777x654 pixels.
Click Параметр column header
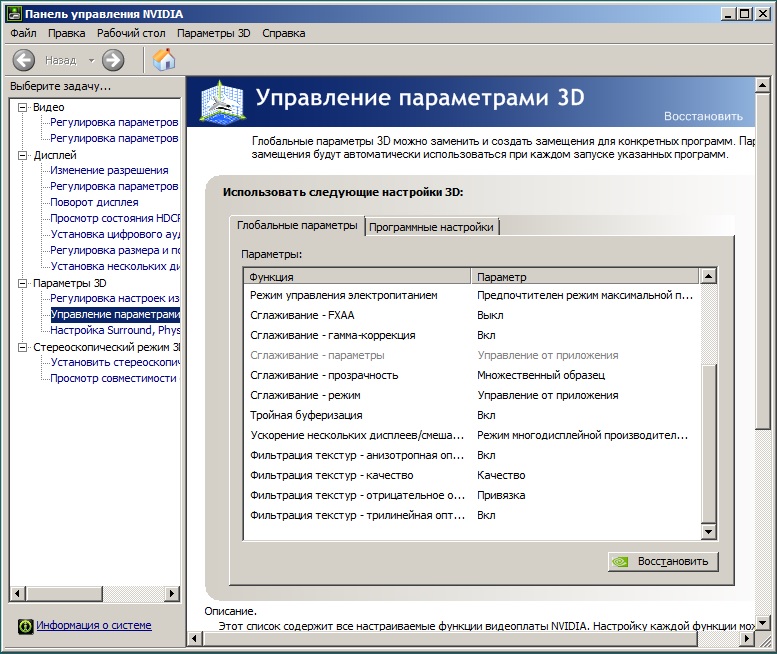pos(586,276)
